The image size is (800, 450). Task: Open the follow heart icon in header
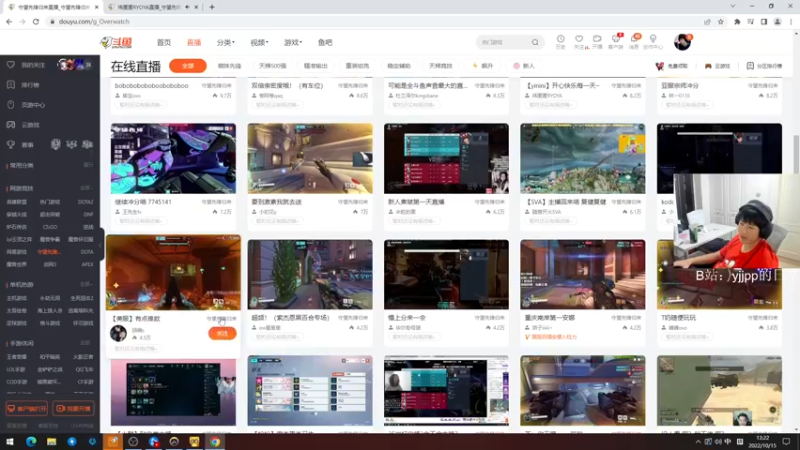pyautogui.click(x=579, y=42)
